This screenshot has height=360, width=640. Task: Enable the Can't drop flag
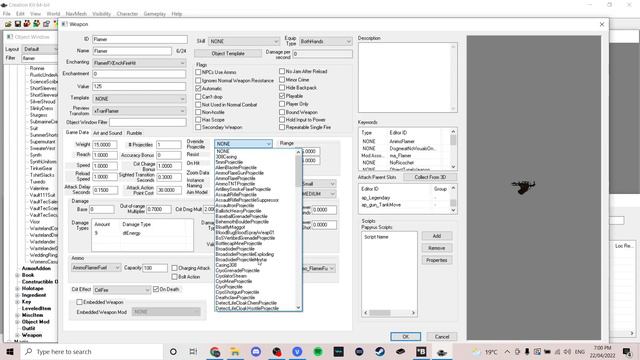click(198, 97)
